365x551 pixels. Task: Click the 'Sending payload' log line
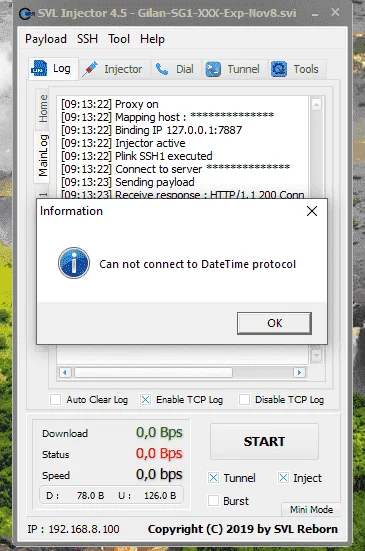pyautogui.click(x=128, y=182)
